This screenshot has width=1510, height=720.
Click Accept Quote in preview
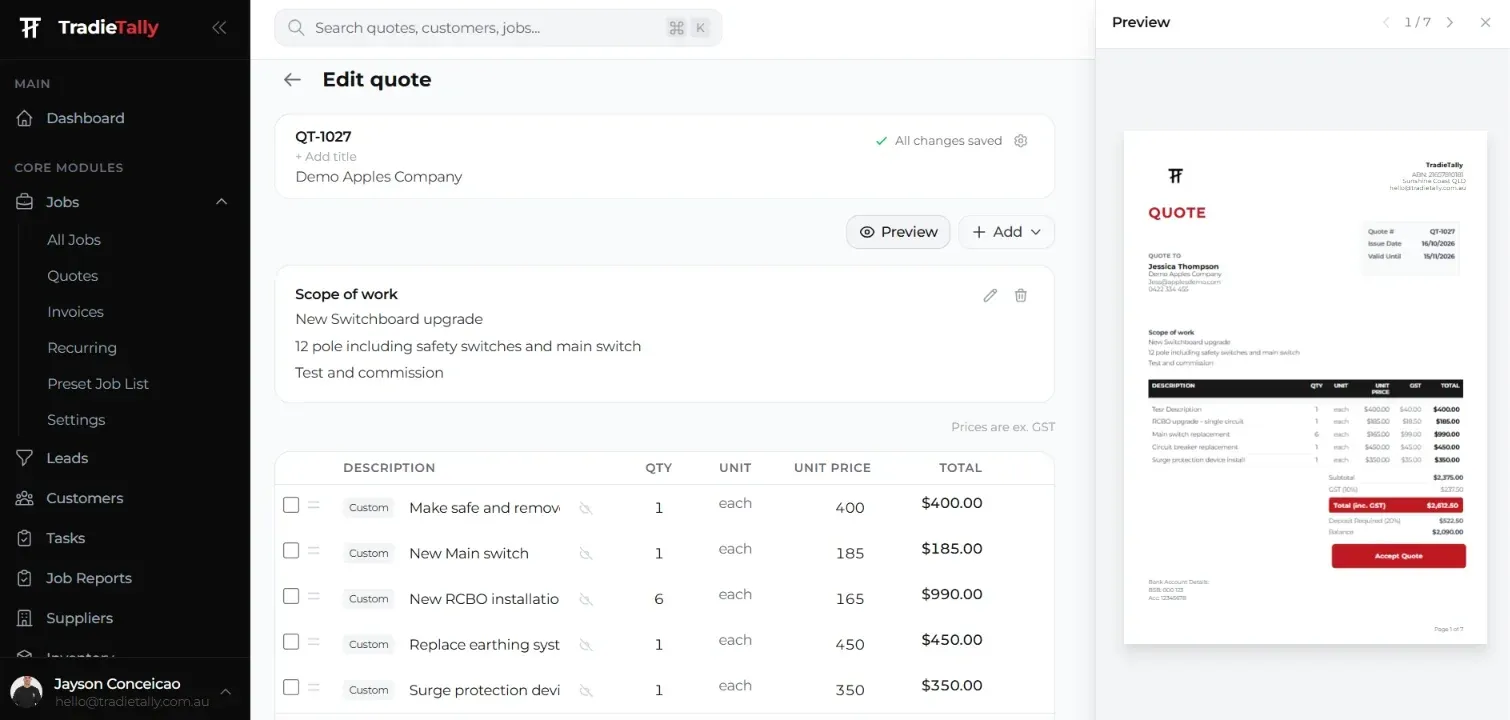[1398, 556]
